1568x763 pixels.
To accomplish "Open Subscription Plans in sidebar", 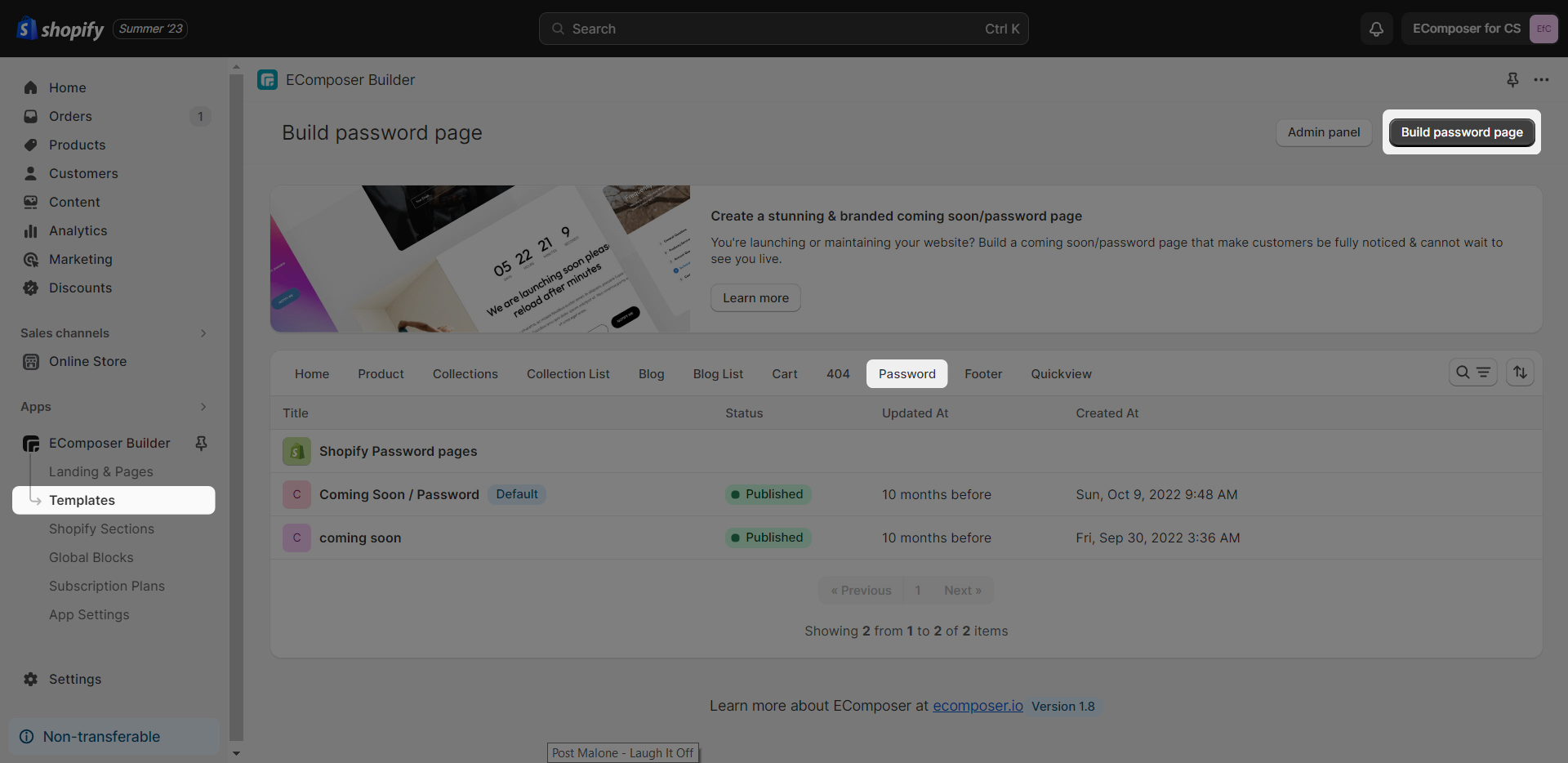I will (107, 586).
